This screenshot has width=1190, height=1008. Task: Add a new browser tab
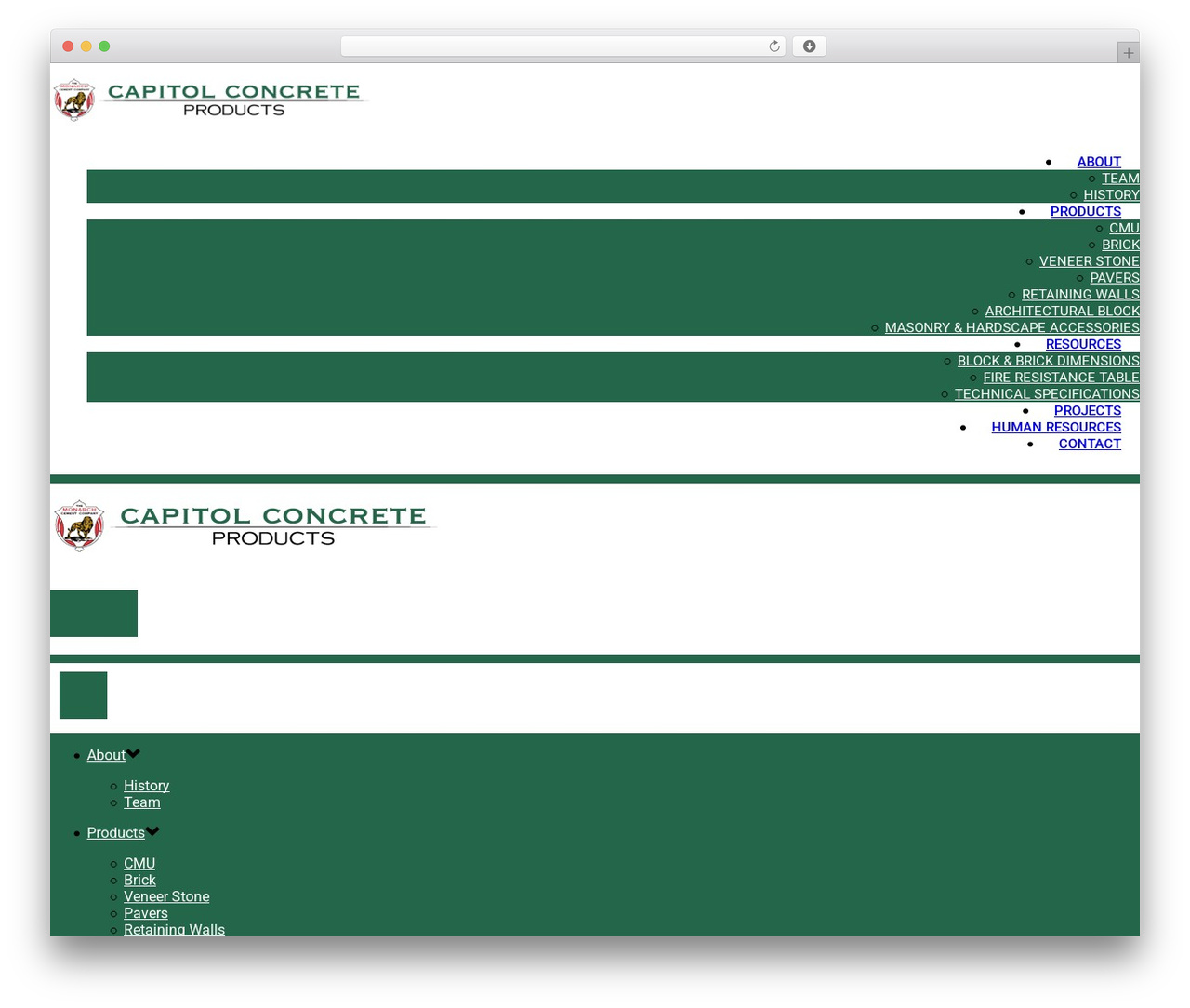click(x=1128, y=53)
